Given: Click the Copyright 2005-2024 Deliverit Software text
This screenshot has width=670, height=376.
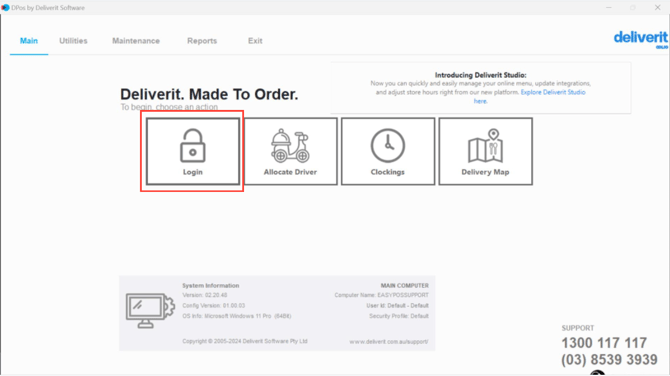Looking at the screenshot, I should pos(245,341).
